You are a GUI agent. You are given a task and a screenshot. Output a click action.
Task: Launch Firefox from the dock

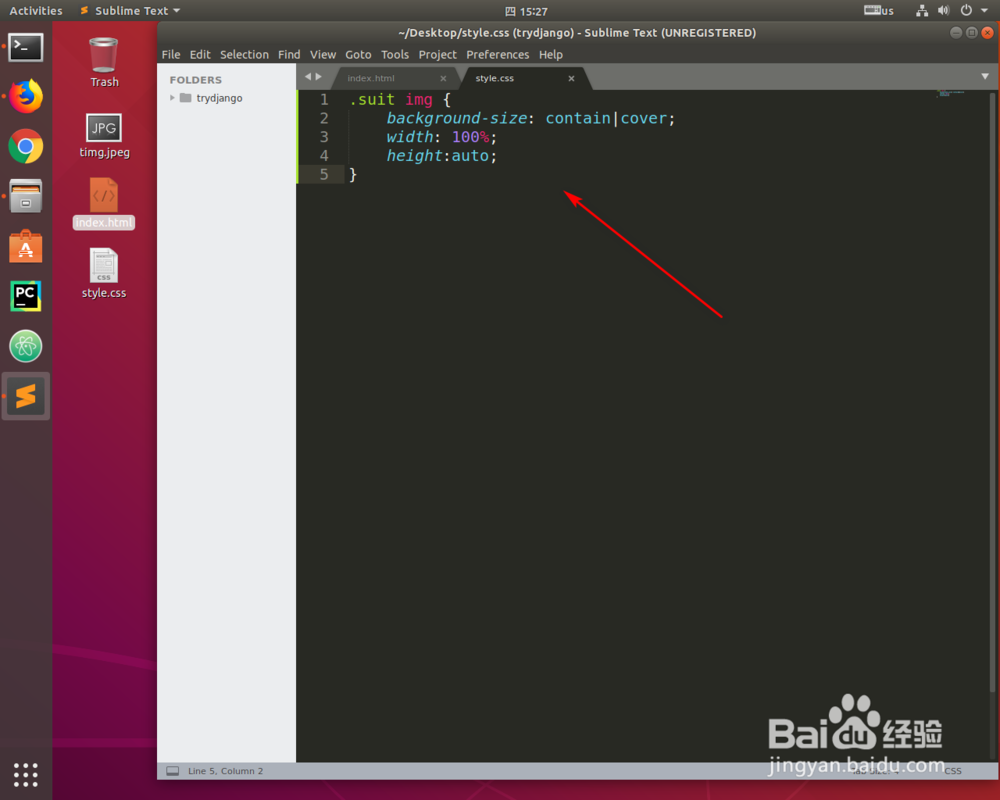coord(26,97)
